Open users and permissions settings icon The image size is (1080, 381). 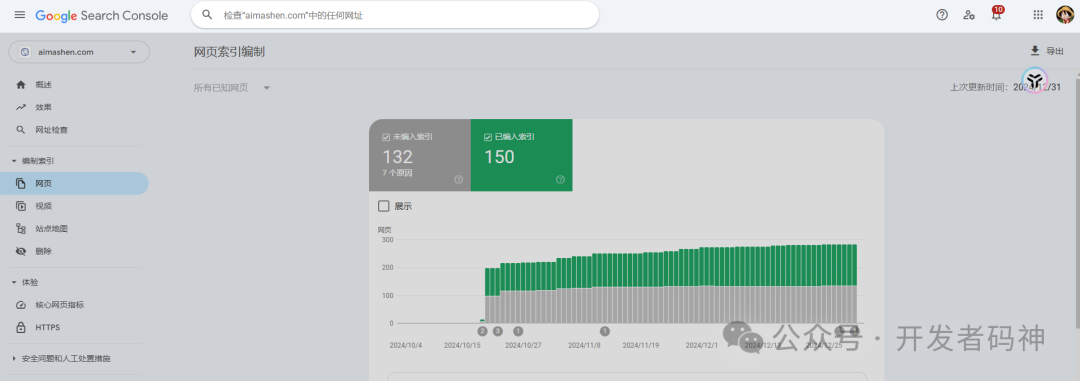click(969, 14)
